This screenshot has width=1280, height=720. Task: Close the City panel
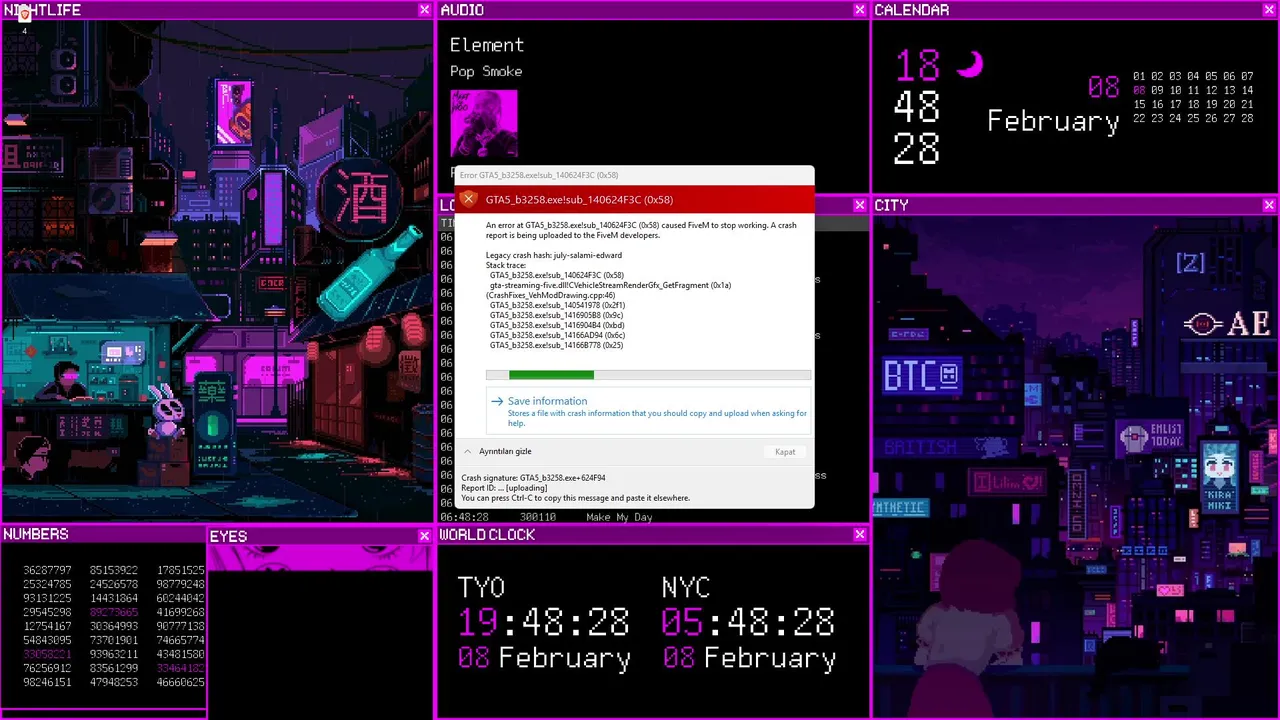tap(1269, 205)
